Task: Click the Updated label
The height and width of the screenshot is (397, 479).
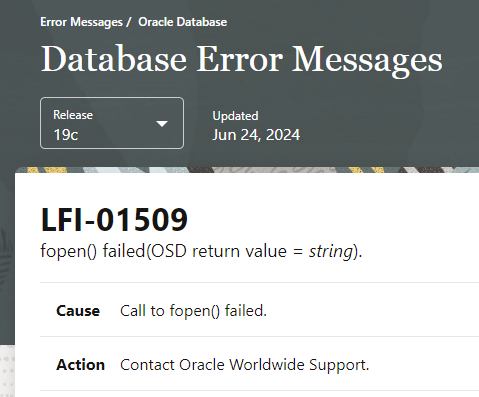Action: click(235, 116)
